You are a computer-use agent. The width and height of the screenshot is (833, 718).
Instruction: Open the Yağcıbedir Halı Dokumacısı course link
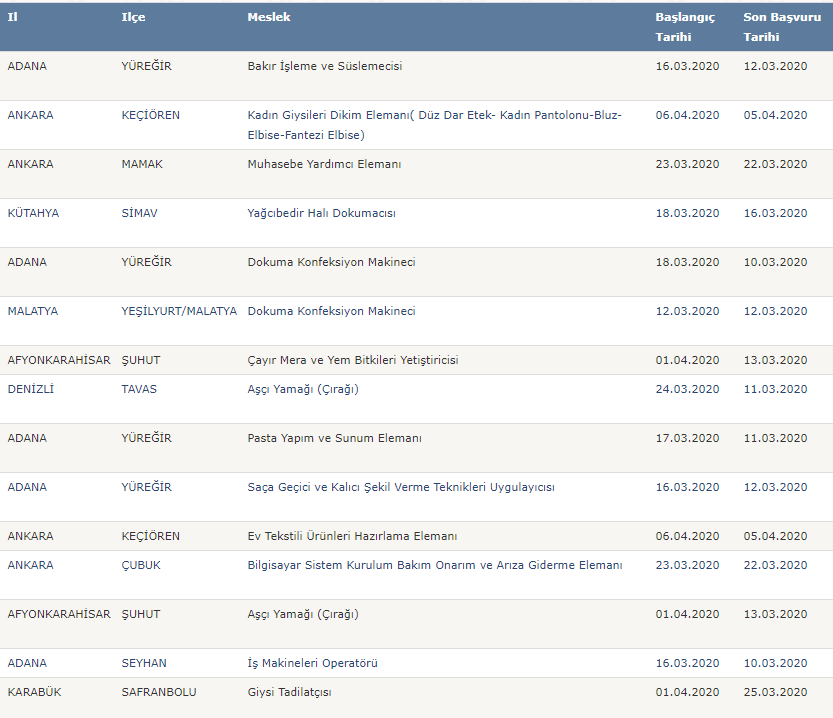coord(321,213)
